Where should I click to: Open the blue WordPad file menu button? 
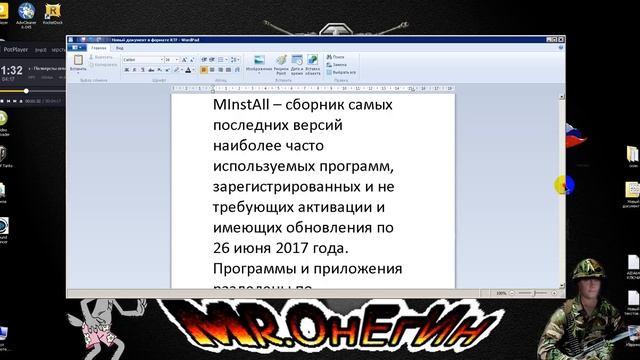click(77, 48)
